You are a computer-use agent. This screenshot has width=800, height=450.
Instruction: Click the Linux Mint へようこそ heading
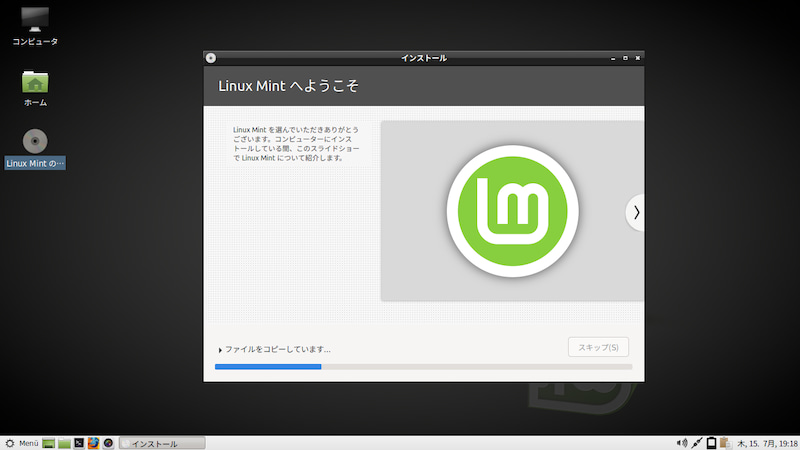point(288,86)
